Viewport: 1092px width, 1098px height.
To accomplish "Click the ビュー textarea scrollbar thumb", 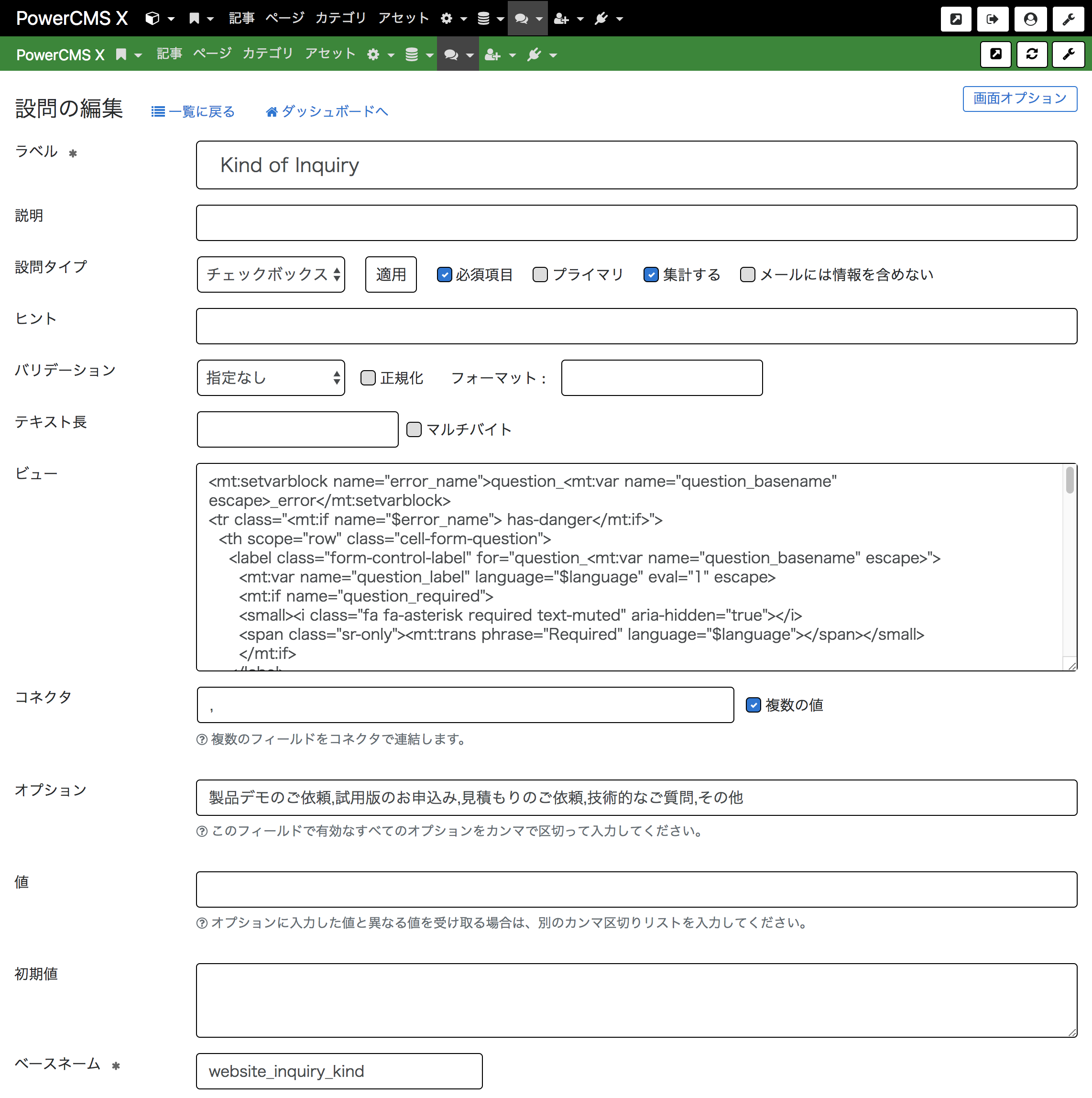I will pos(1070,480).
